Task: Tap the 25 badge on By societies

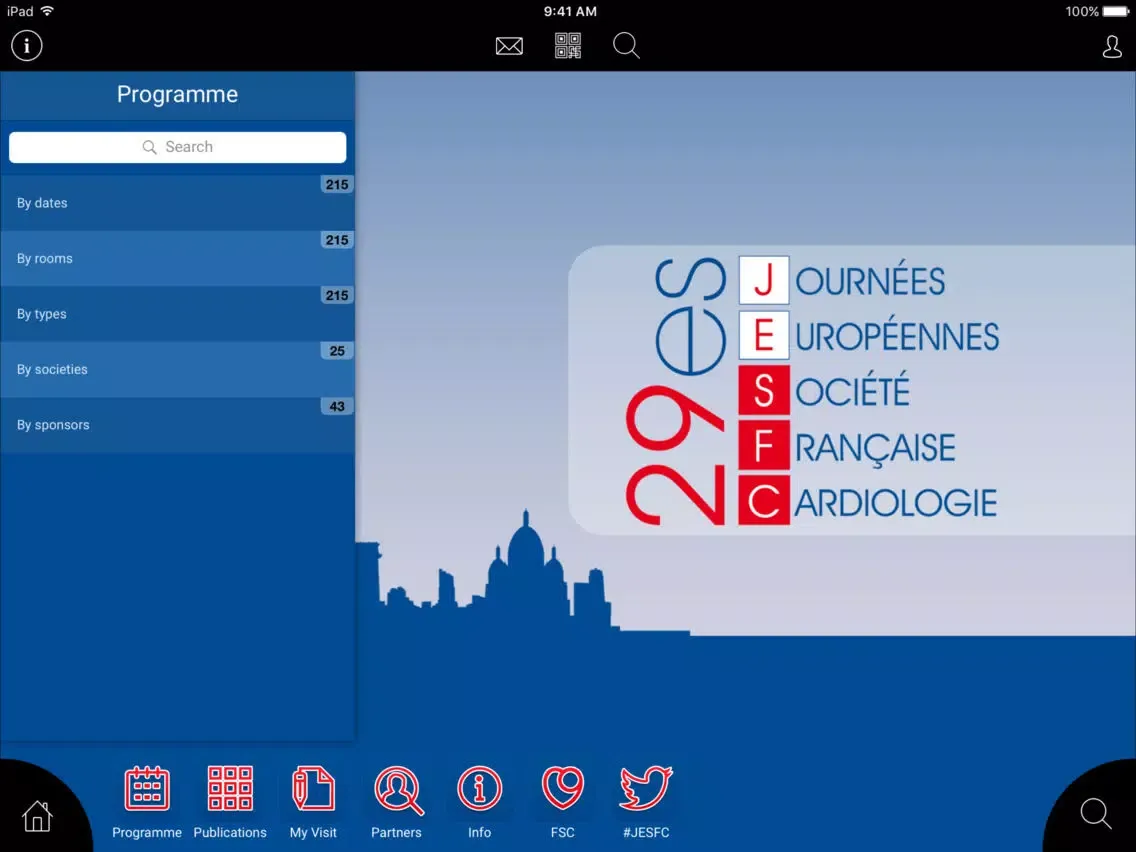Action: coord(337,351)
